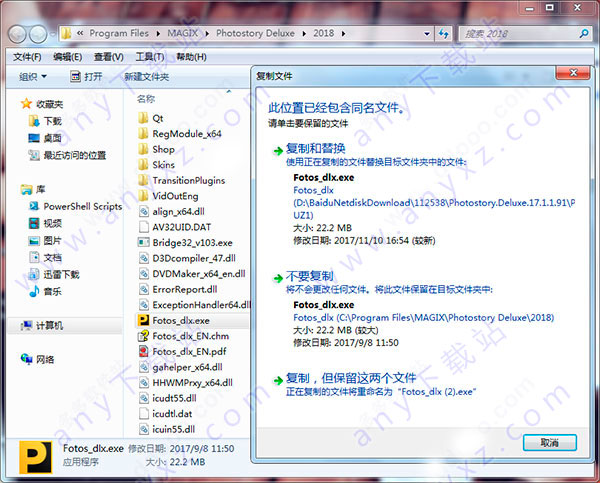Screen dimensions: 600x483
Task: Select the 2018 breadcrumb segment
Action: pos(324,33)
